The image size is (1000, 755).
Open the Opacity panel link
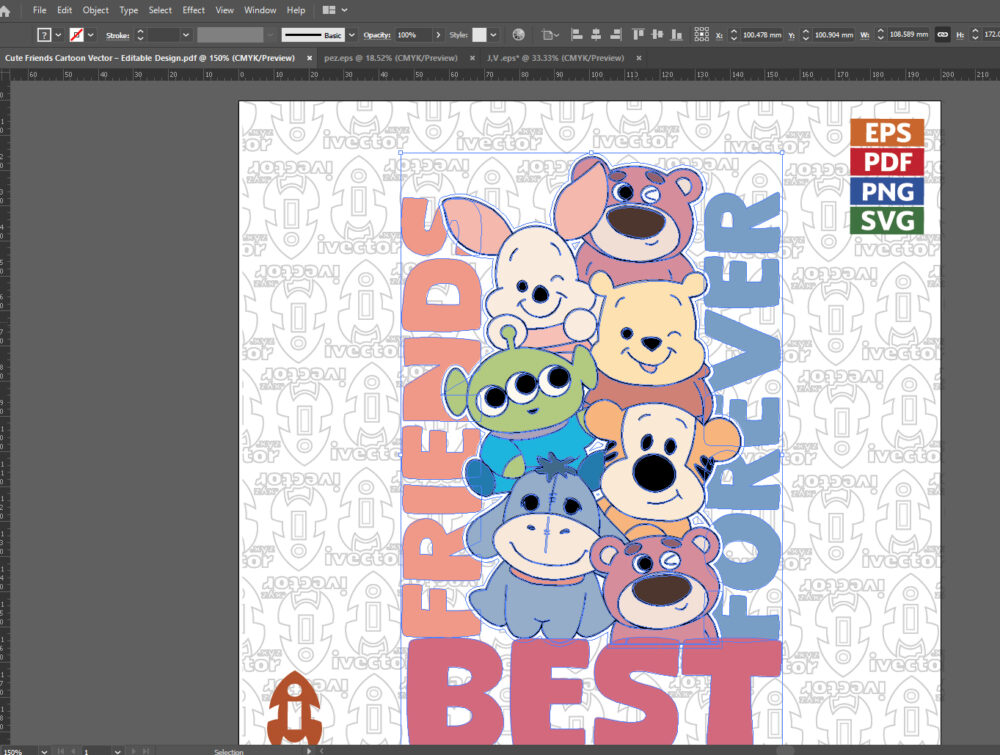377,35
